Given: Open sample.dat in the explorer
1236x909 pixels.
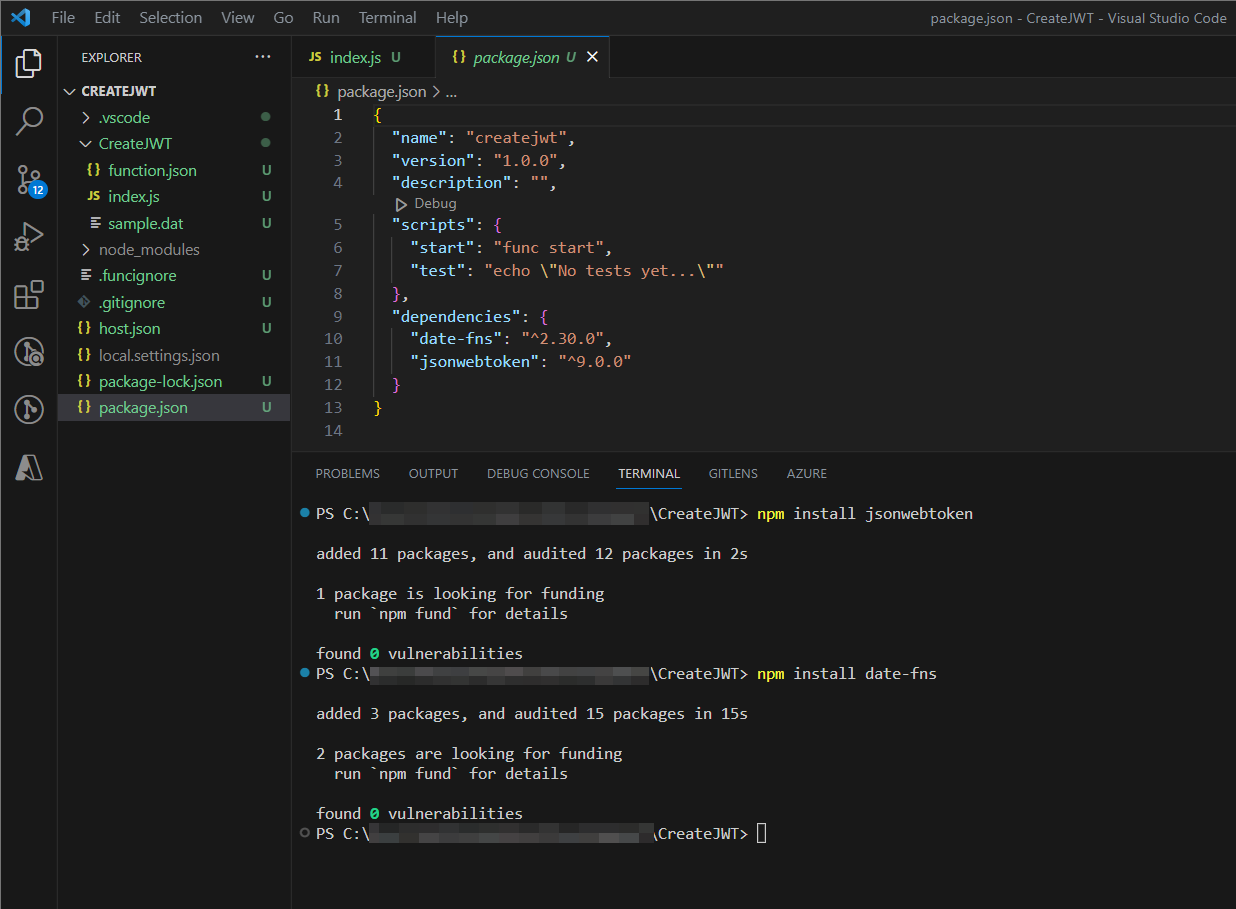Looking at the screenshot, I should [174, 224].
